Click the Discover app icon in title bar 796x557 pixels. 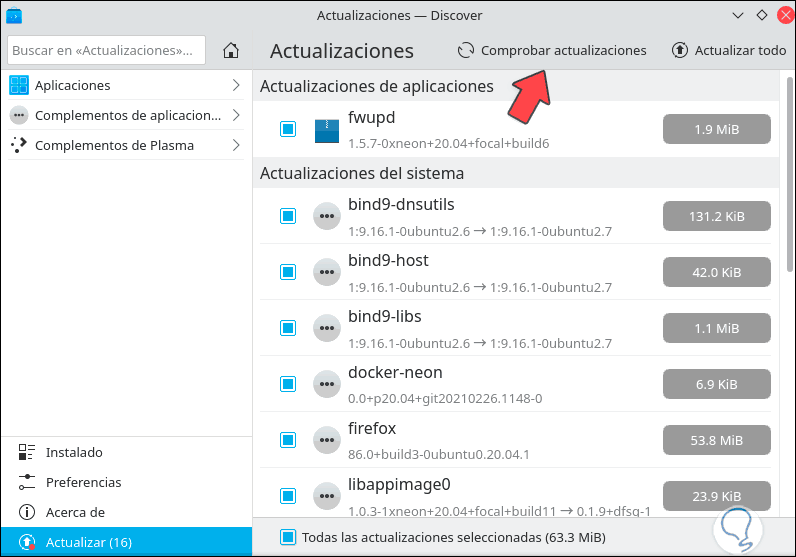click(x=14, y=16)
